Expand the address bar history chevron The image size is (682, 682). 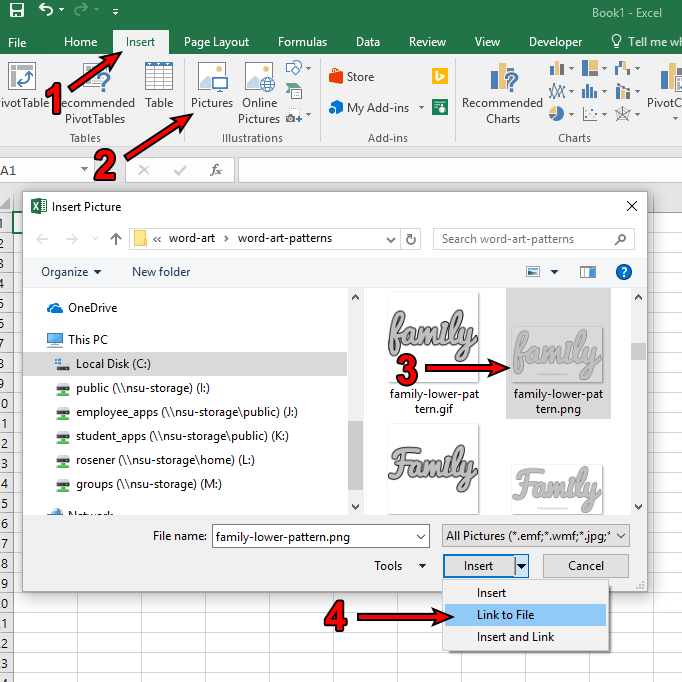tap(391, 239)
